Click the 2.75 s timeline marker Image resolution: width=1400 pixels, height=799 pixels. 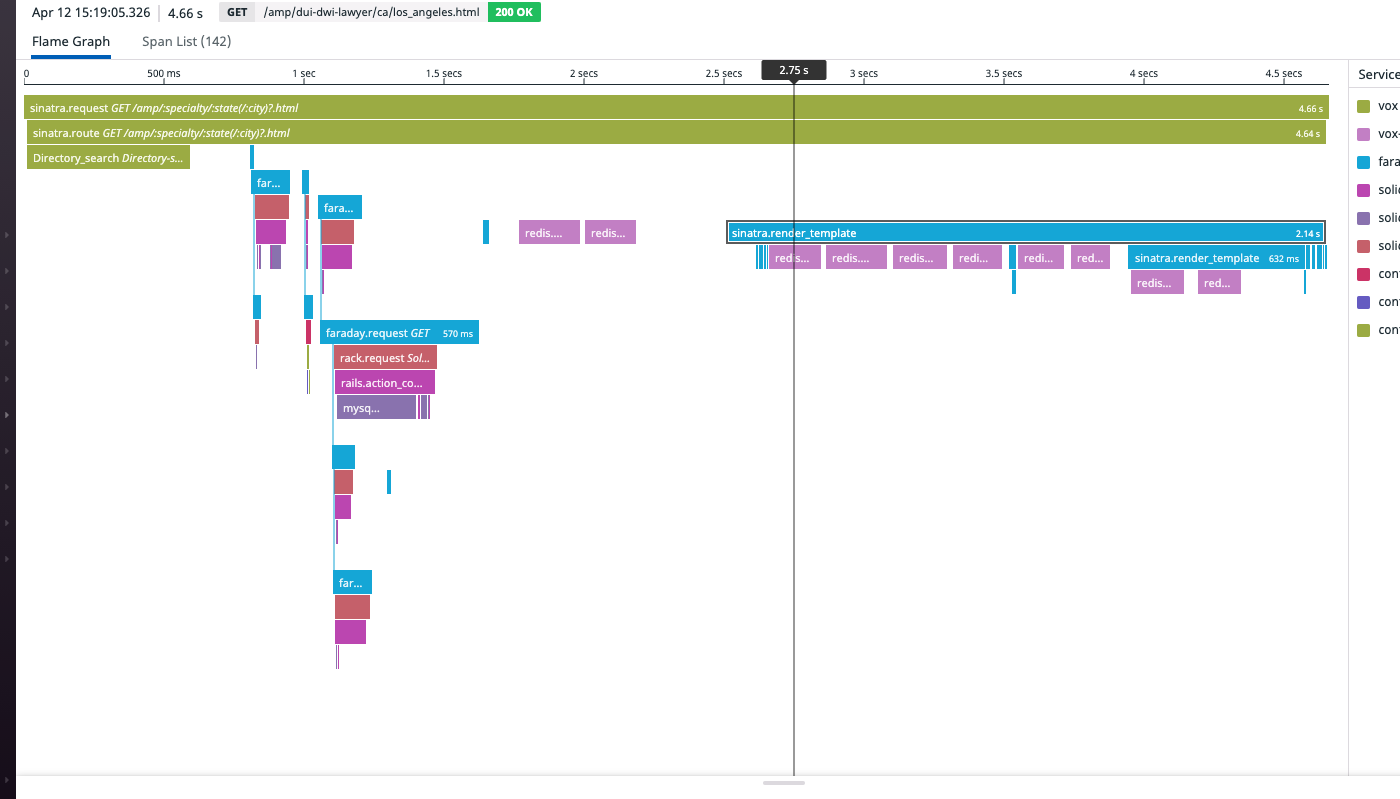coord(793,69)
